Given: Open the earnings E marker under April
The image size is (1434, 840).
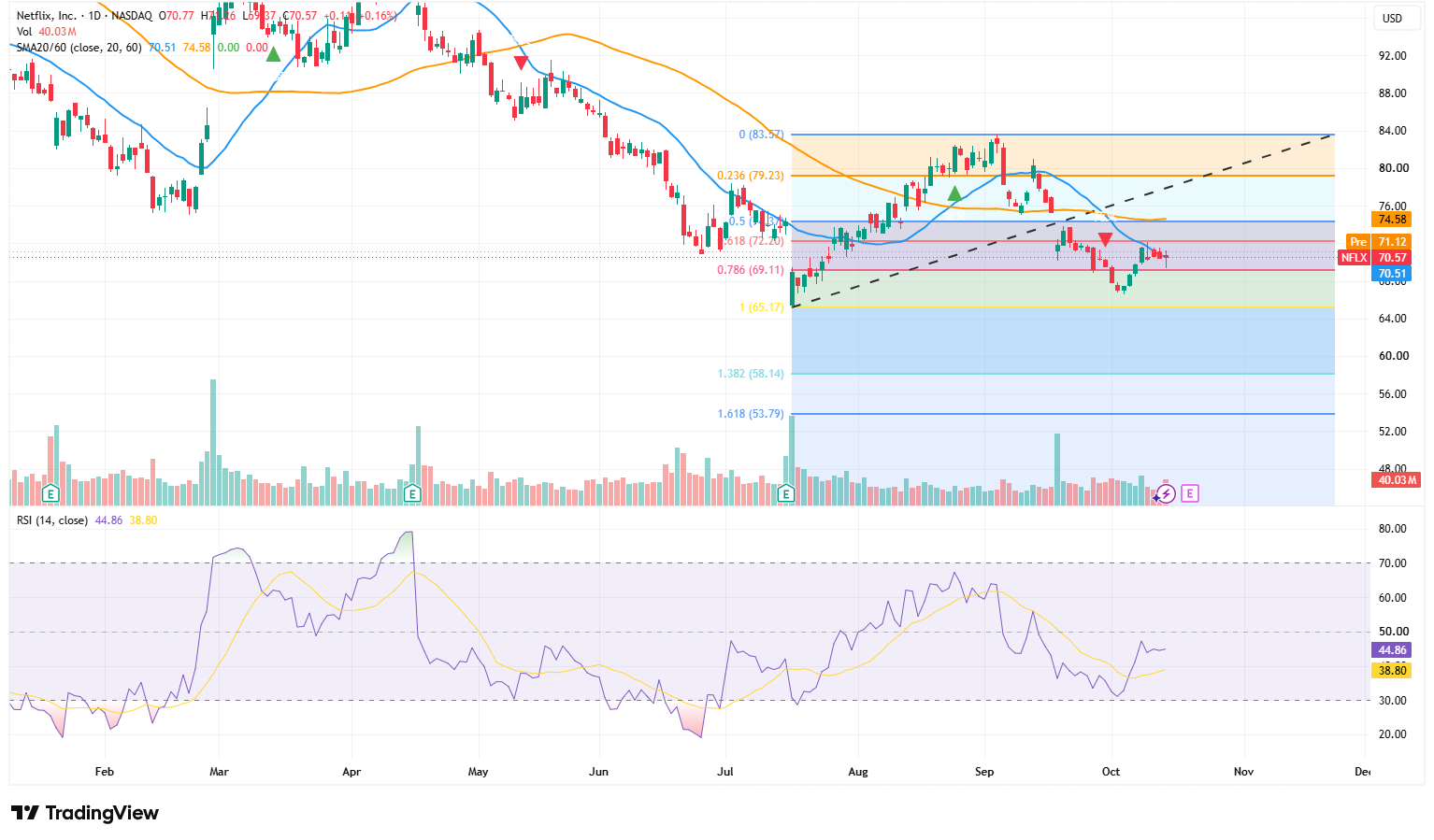Looking at the screenshot, I should 412,493.
